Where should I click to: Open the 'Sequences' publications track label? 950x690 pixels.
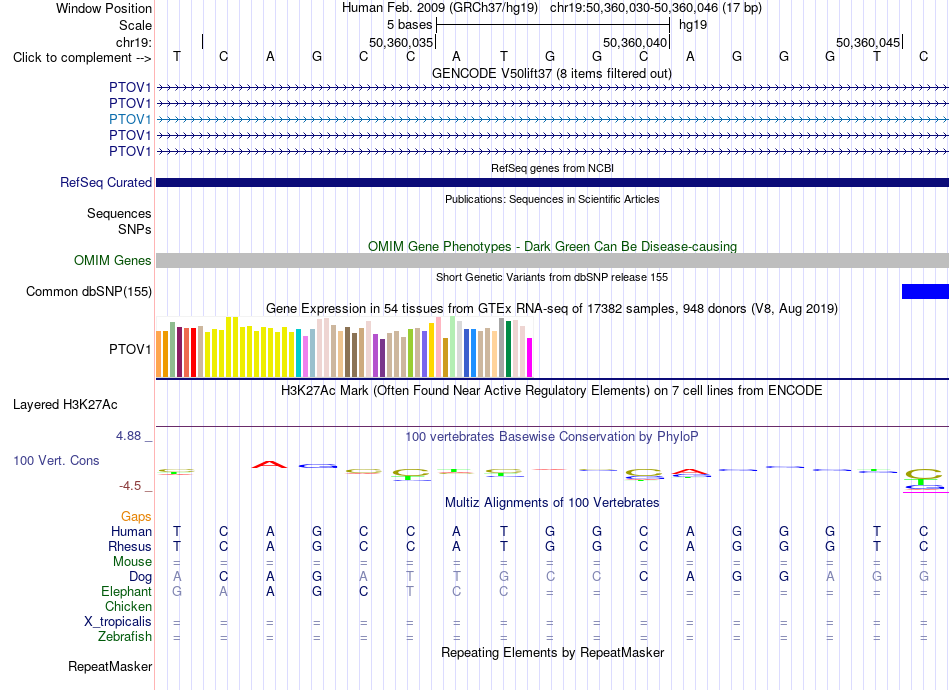pyautogui.click(x=119, y=213)
